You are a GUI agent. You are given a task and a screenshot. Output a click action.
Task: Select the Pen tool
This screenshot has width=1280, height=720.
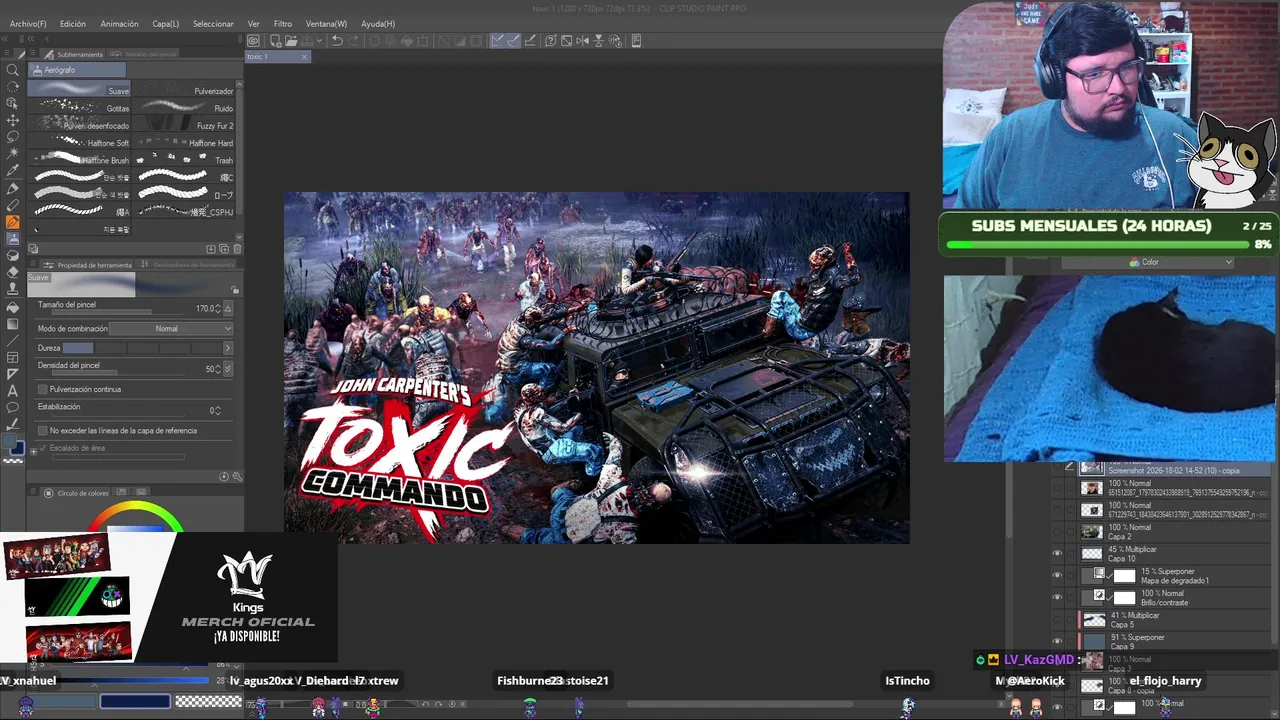tap(13, 188)
